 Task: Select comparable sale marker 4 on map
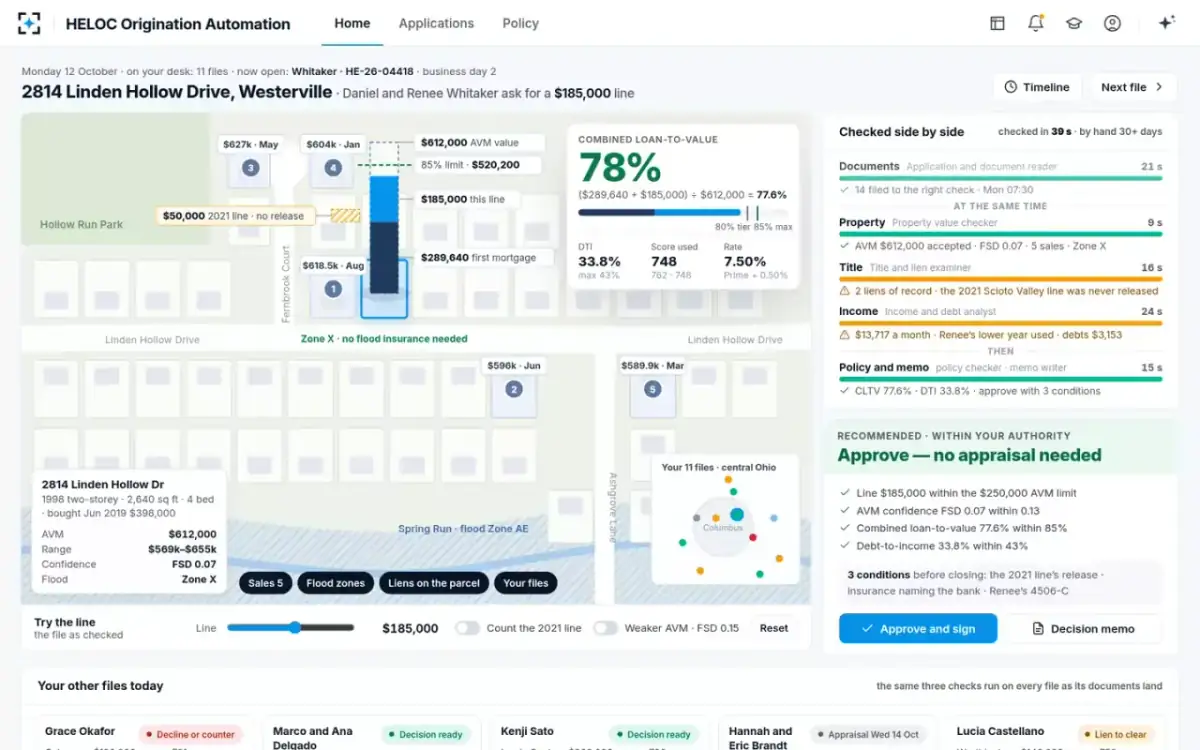click(x=333, y=168)
